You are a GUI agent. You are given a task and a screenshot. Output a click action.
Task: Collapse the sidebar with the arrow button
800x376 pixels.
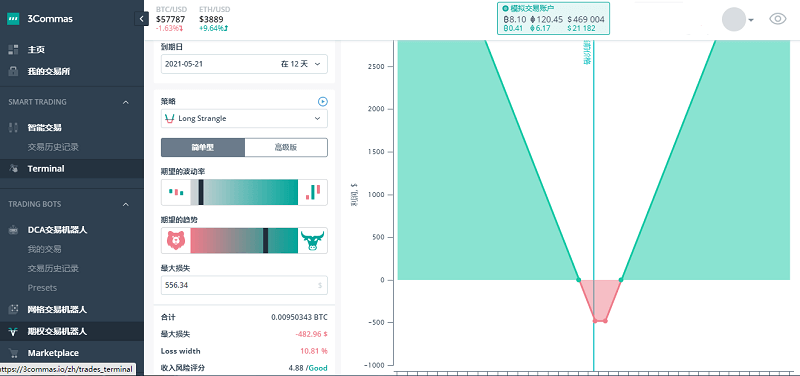(x=141, y=19)
